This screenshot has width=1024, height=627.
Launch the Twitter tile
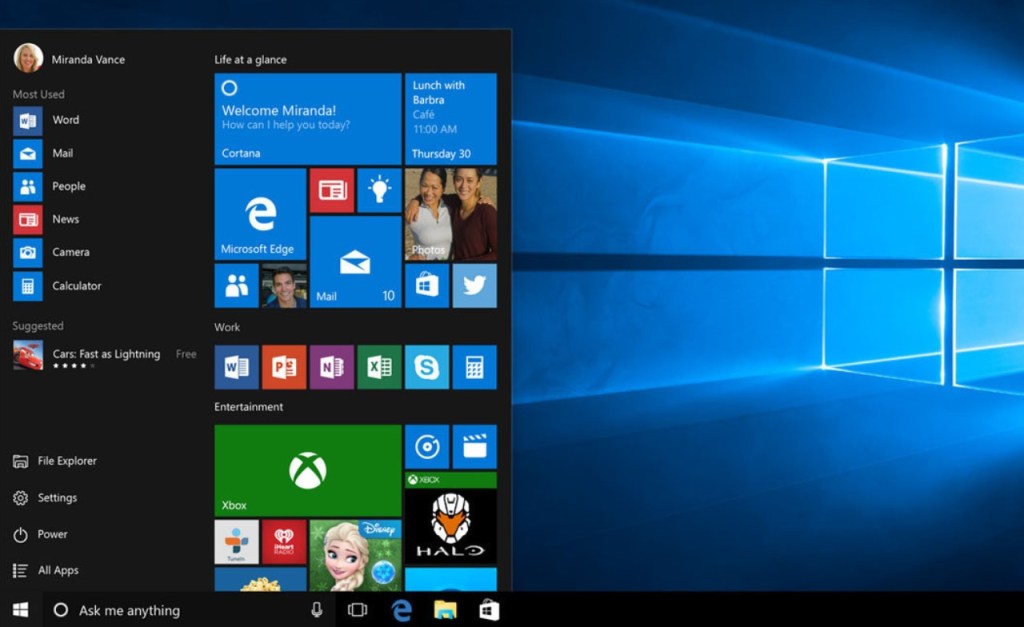pyautogui.click(x=474, y=286)
